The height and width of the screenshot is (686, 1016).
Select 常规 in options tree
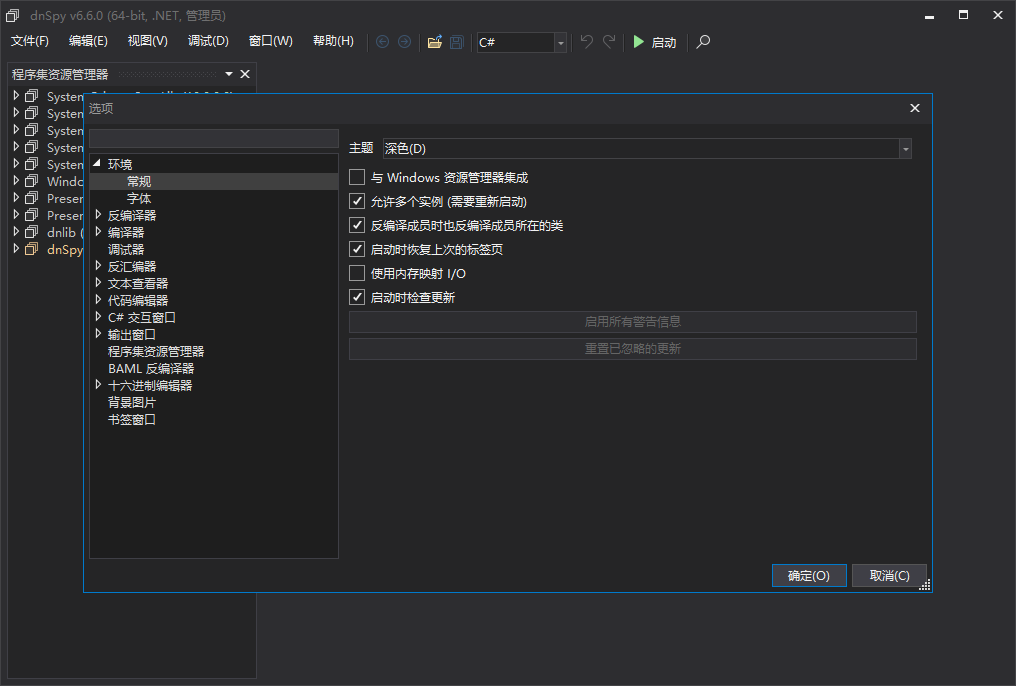coord(139,181)
